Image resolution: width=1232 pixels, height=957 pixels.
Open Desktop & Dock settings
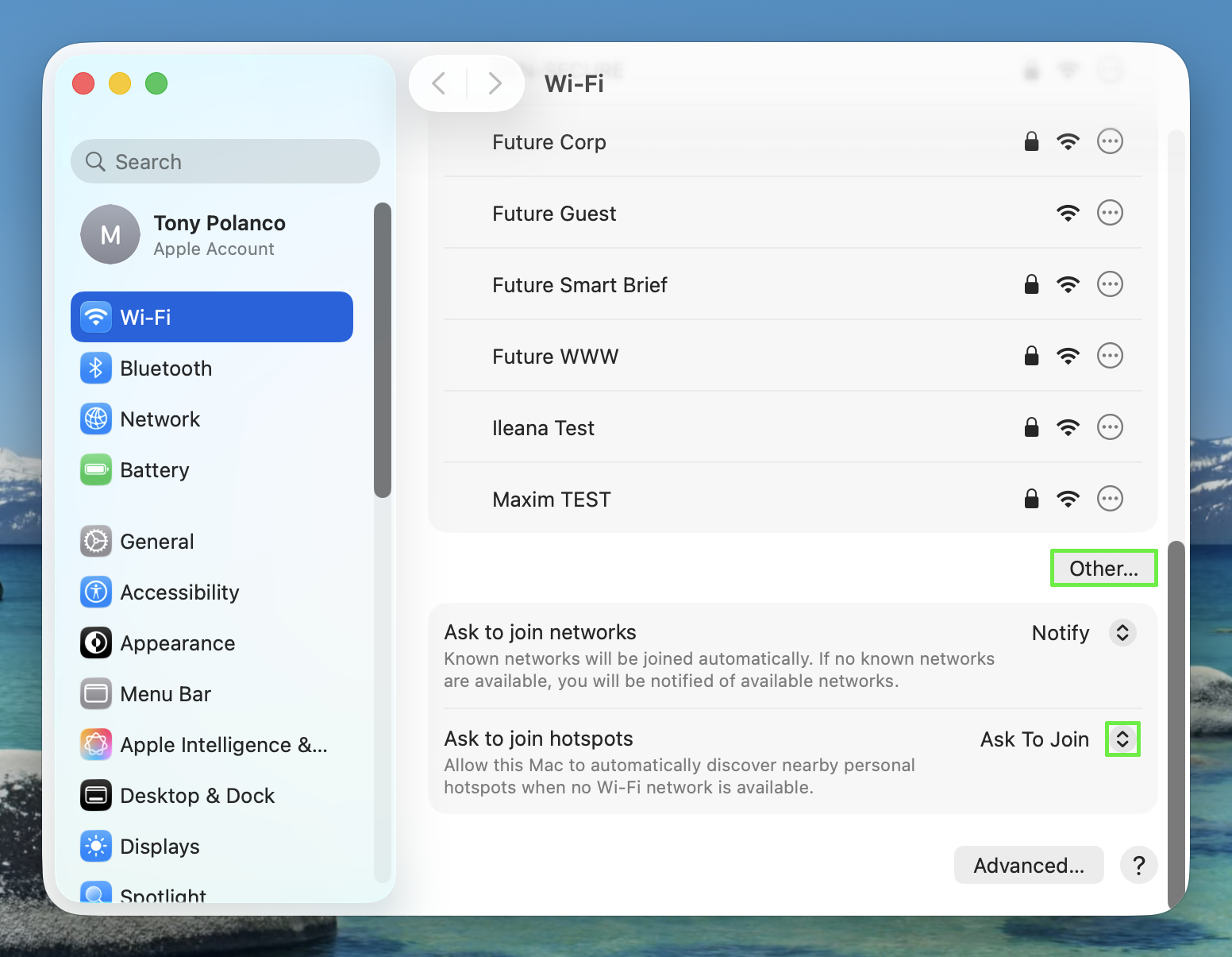95,795
